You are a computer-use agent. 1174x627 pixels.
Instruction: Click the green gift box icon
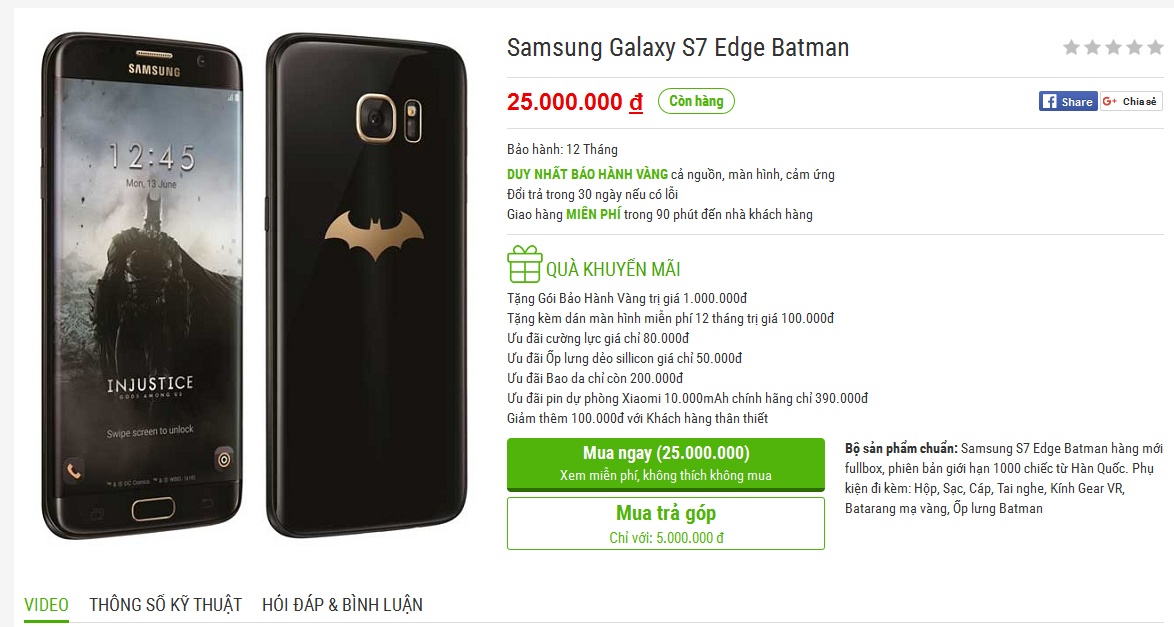click(523, 266)
